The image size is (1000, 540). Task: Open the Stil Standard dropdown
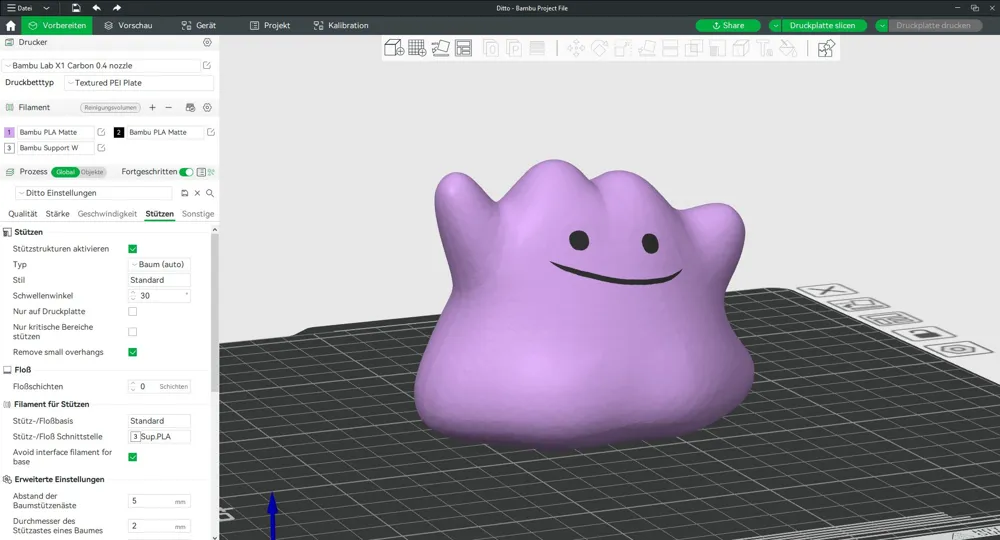pyautogui.click(x=159, y=281)
